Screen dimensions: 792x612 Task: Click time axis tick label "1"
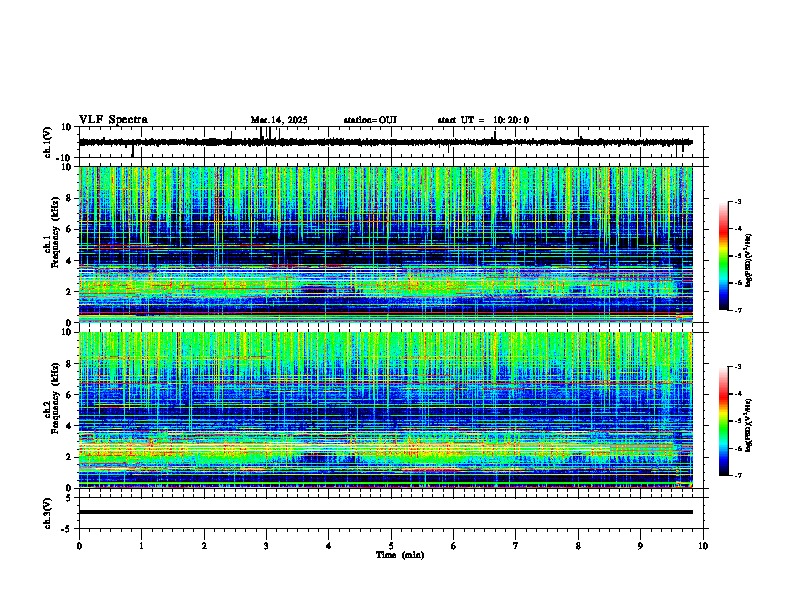pyautogui.click(x=141, y=546)
